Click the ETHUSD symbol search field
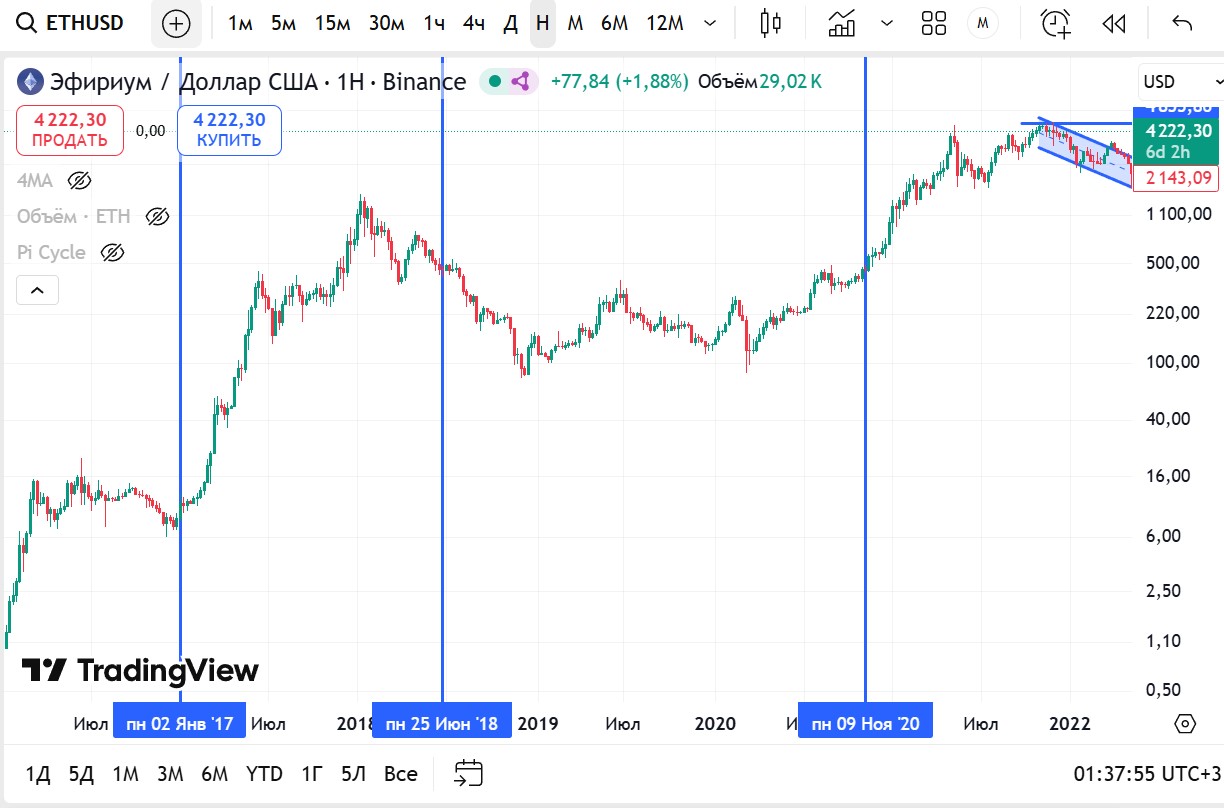 (74, 24)
